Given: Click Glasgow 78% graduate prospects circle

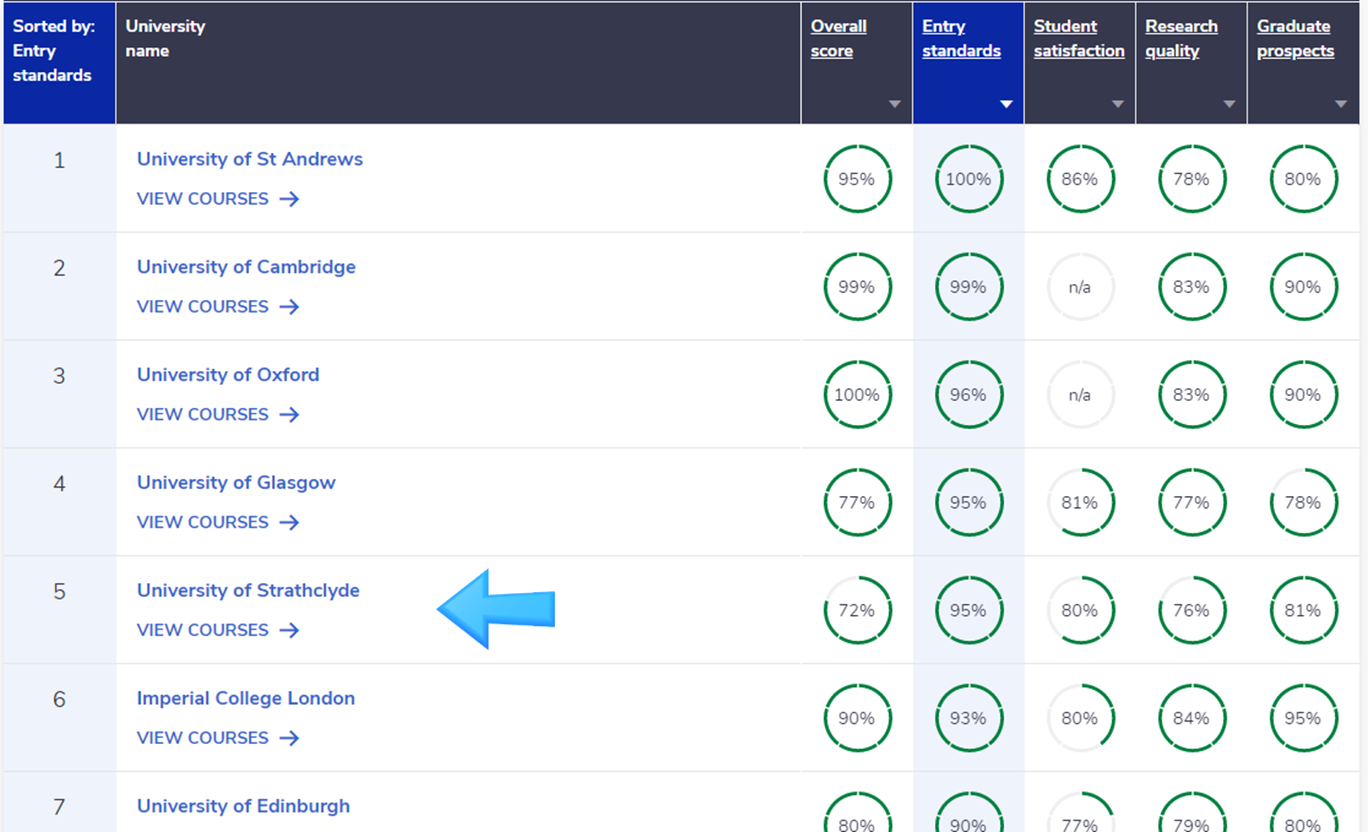Looking at the screenshot, I should (1303, 503).
